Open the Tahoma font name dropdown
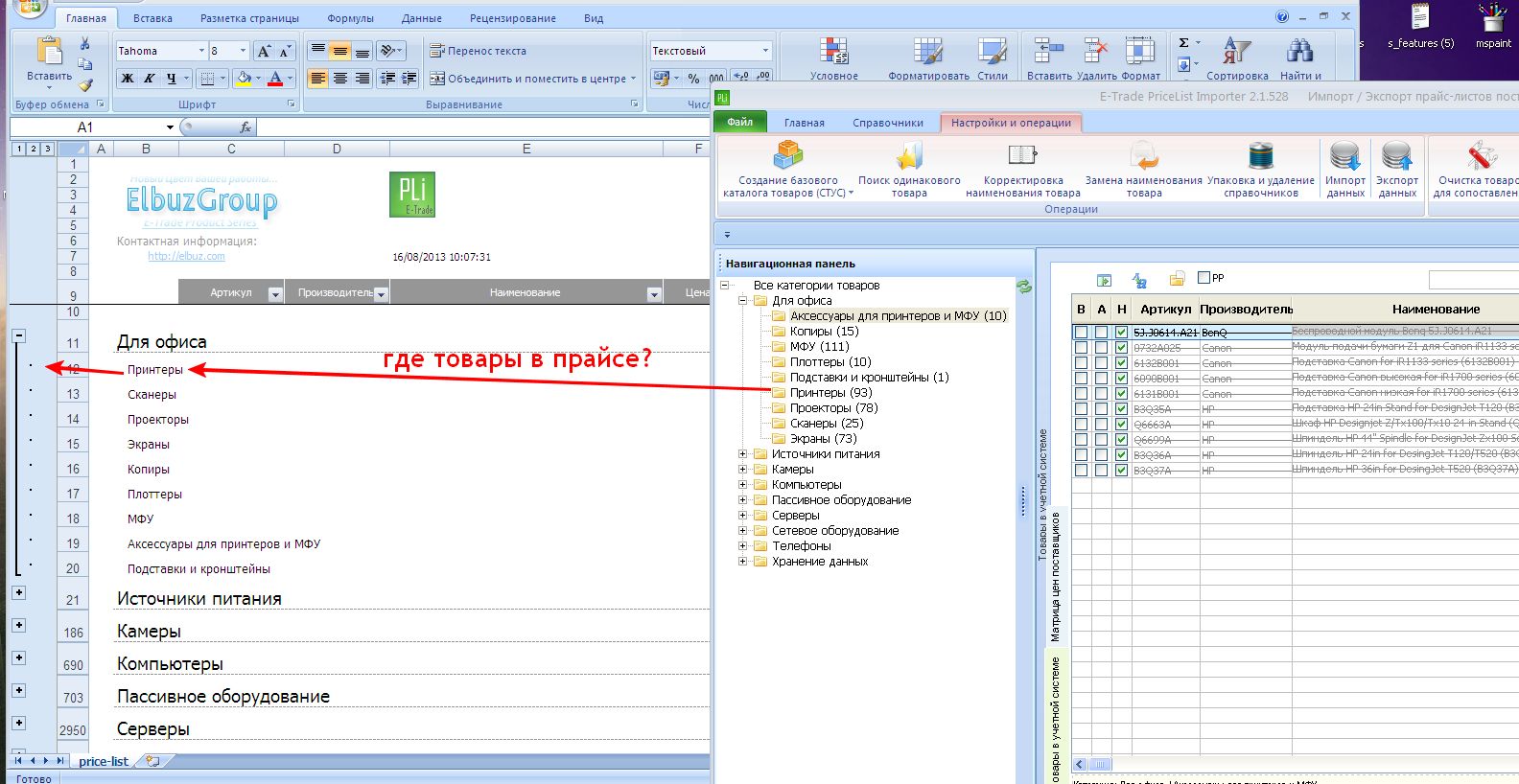The image size is (1519, 784). [x=200, y=51]
